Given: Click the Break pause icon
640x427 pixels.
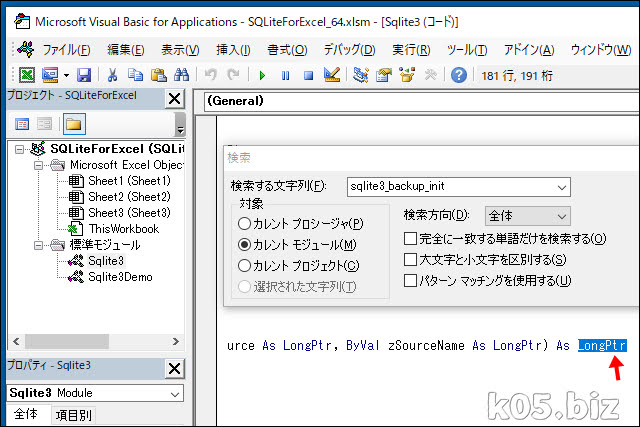Looking at the screenshot, I should (285, 76).
